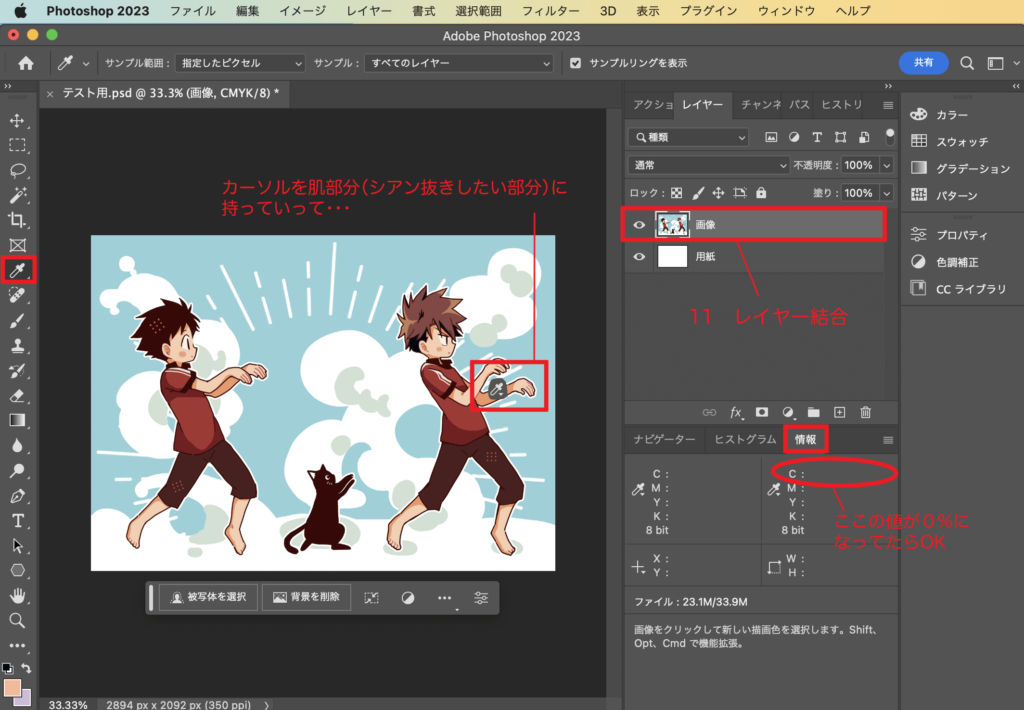Select the Clone Stamp tool
Screen dimensions: 1024x710
coord(17,346)
